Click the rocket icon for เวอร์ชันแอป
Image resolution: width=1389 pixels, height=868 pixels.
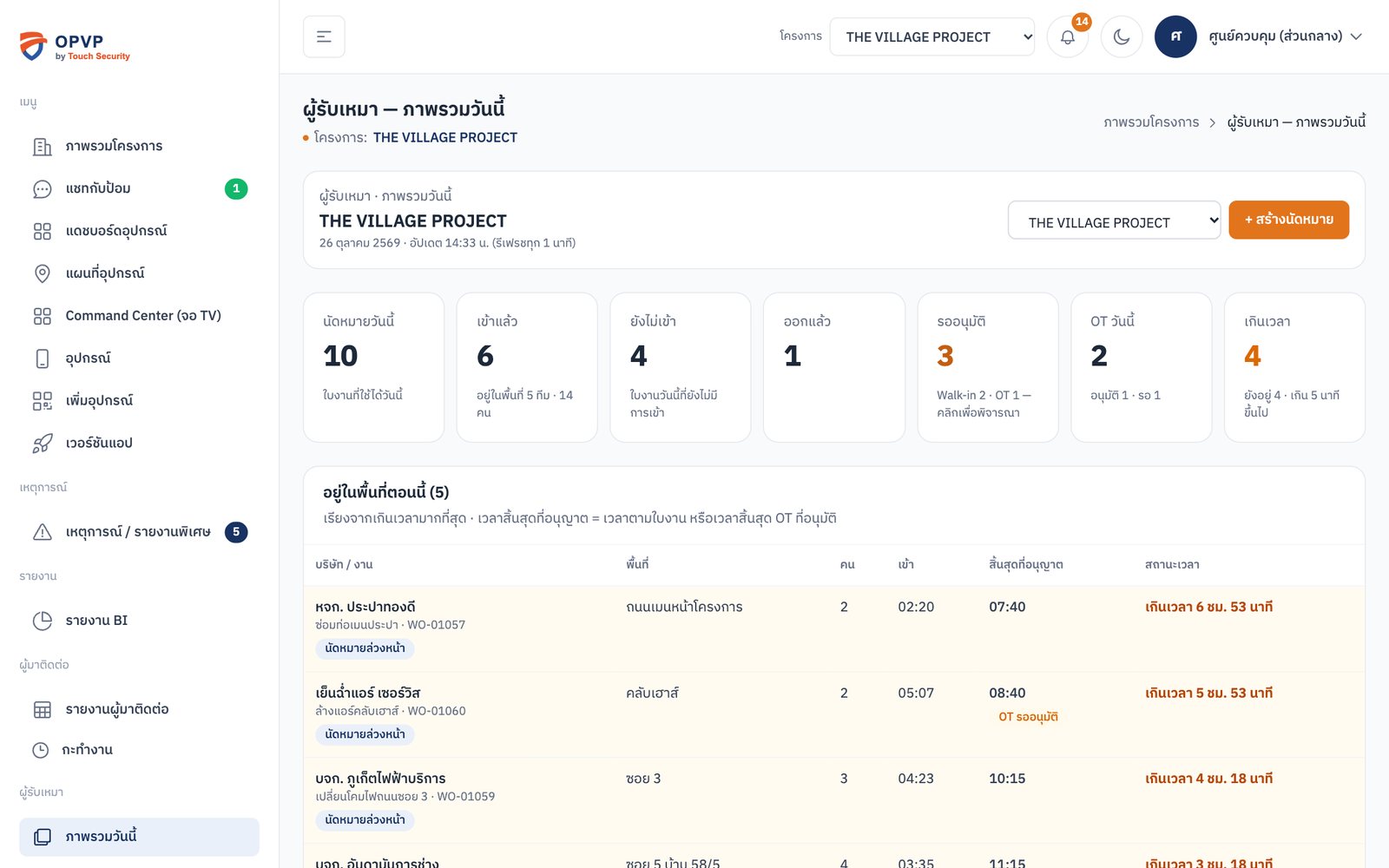[42, 444]
